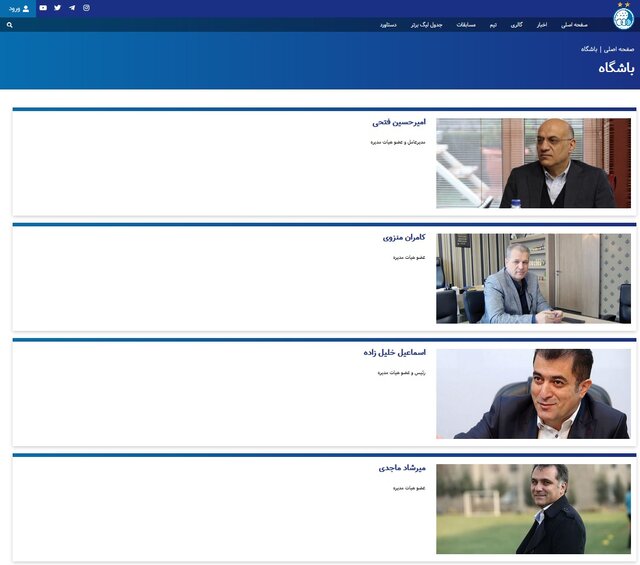The image size is (640, 565).
Task: Open اخبار menu item
Action: (542, 25)
